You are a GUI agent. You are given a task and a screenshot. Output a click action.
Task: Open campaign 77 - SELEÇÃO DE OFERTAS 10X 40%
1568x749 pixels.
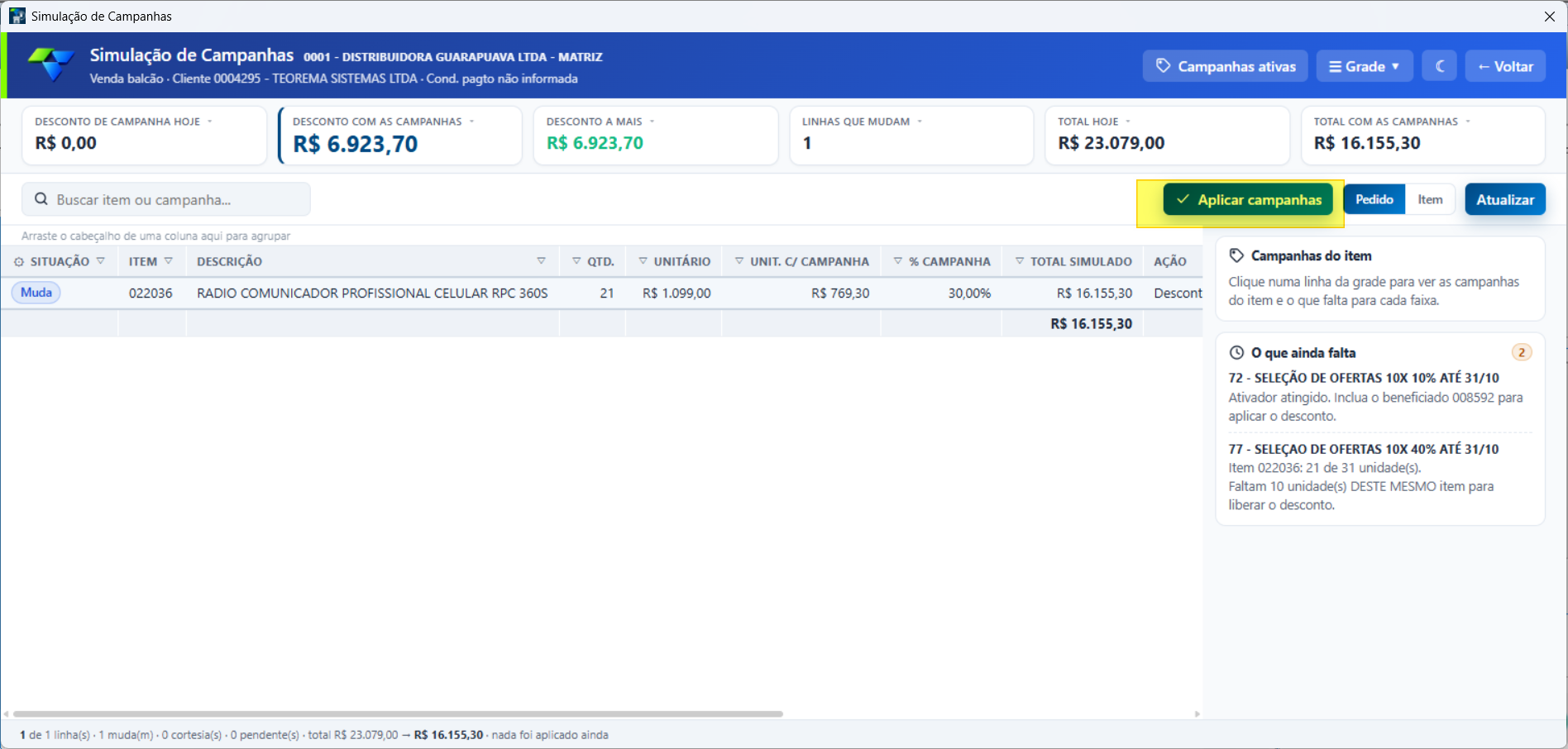pos(1364,449)
